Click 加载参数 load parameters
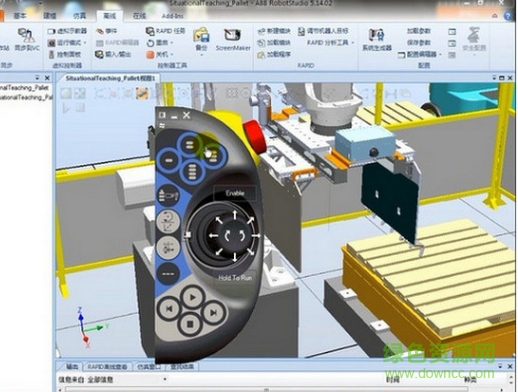Image resolution: width=518 pixels, height=392 pixels. click(x=418, y=31)
